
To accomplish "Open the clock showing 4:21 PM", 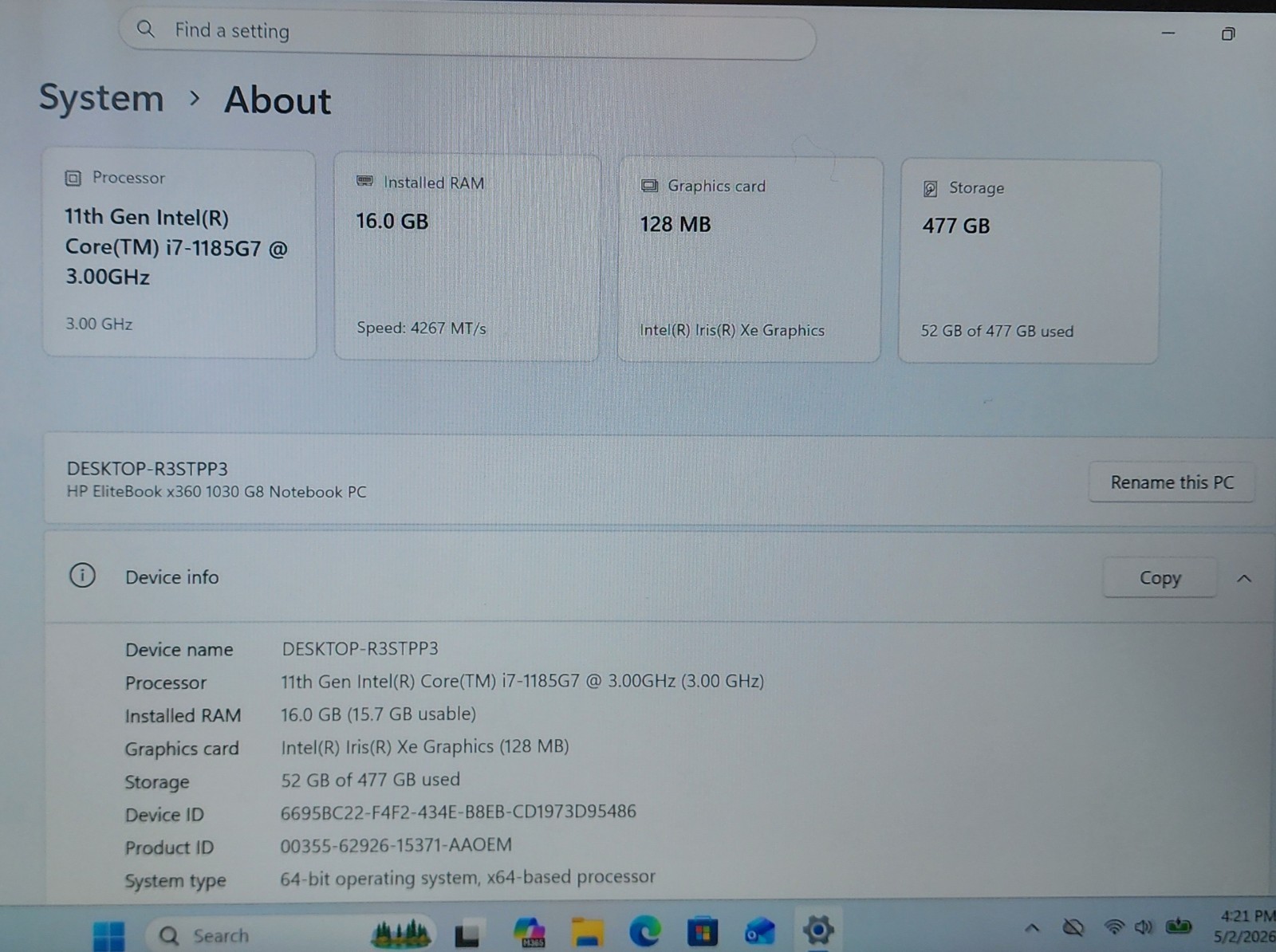I will point(1246,926).
